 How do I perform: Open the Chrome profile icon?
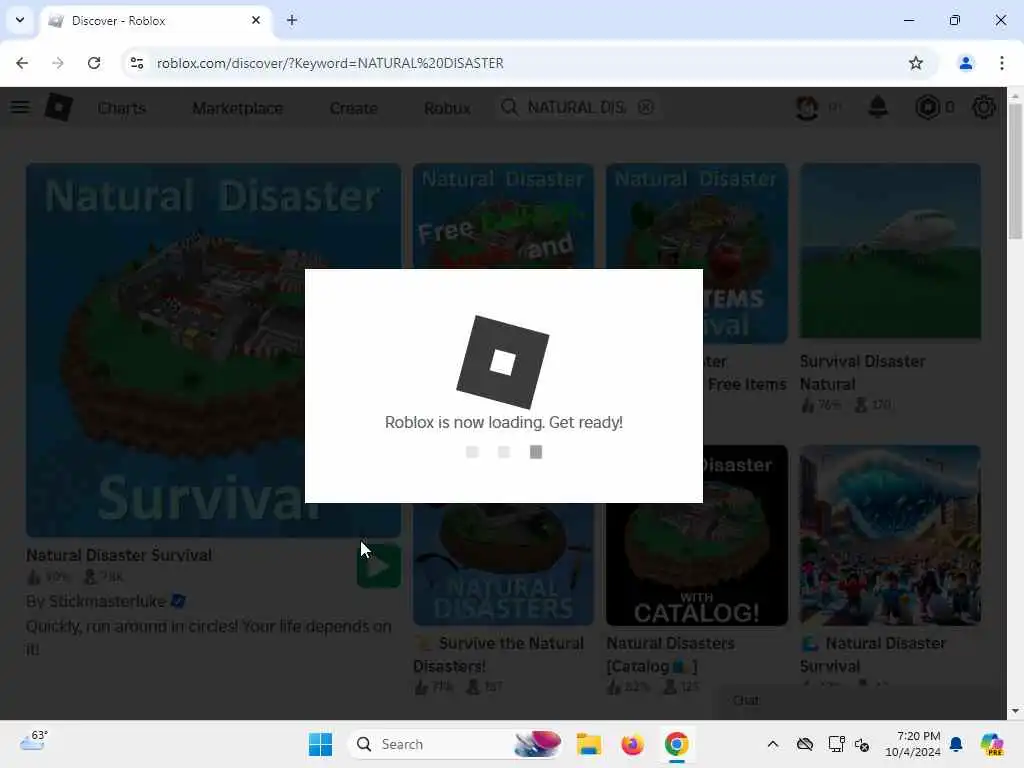(965, 63)
